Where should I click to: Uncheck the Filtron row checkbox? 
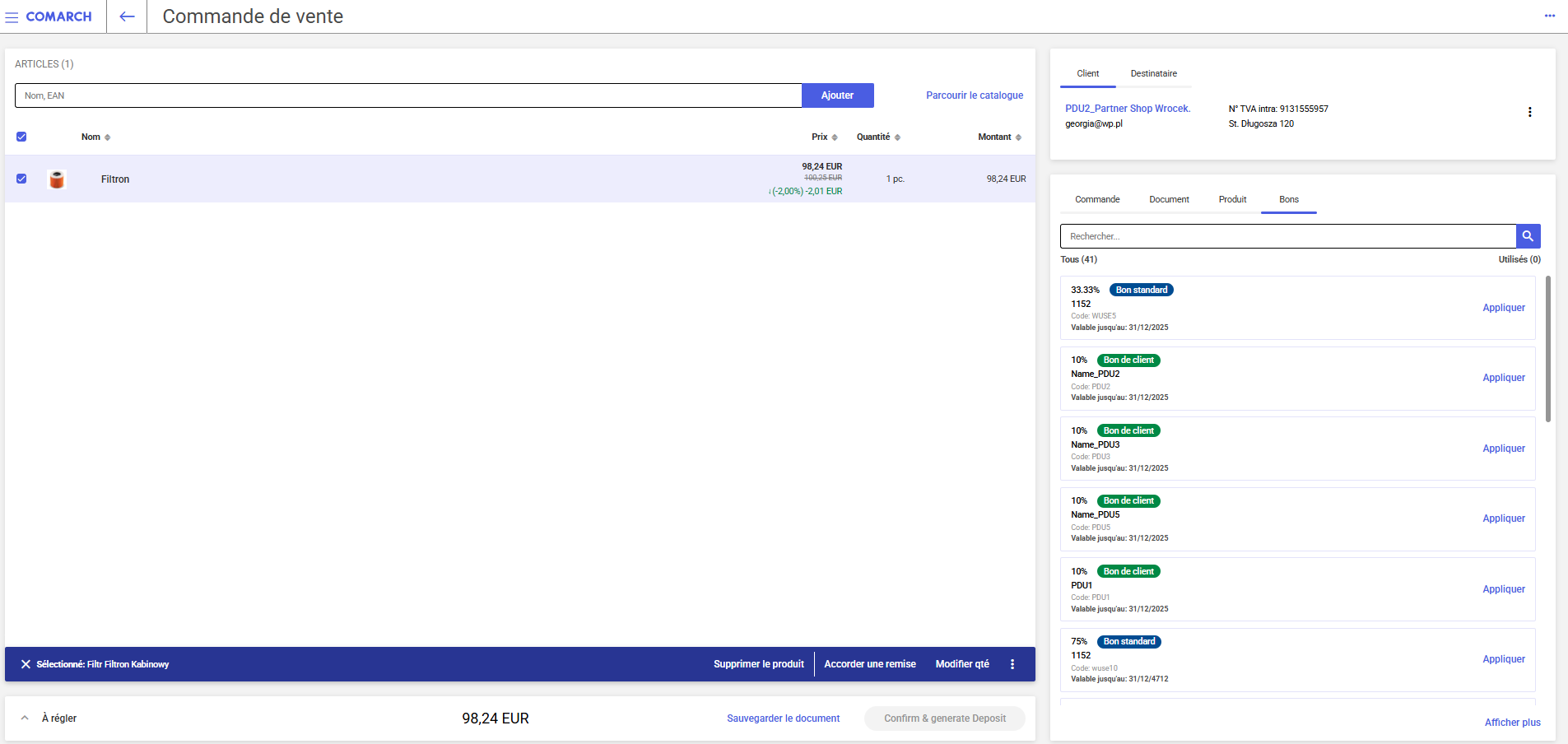(x=21, y=179)
